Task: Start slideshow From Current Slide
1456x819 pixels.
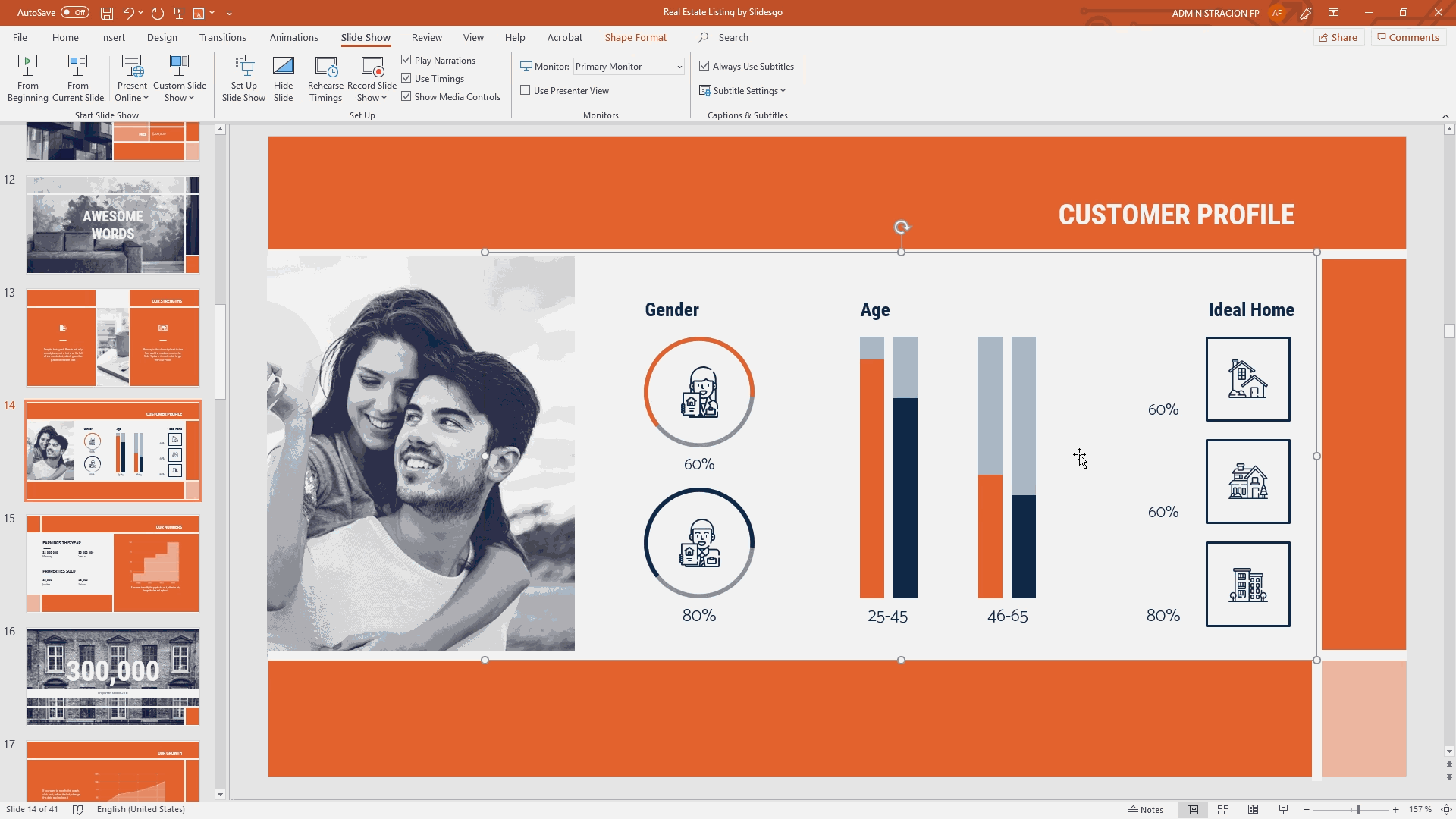Action: coord(77,77)
